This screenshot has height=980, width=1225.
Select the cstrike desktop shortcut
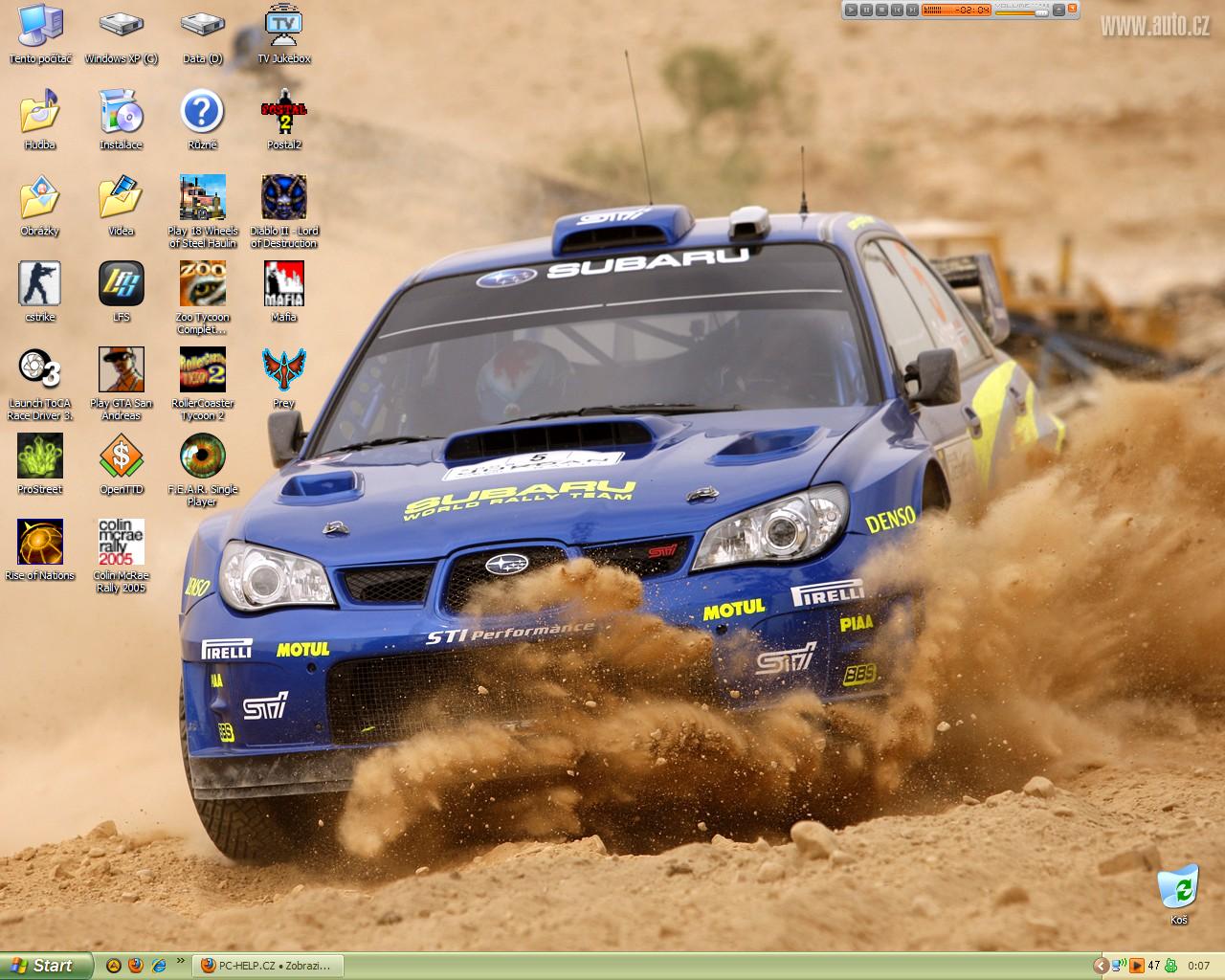pos(39,284)
